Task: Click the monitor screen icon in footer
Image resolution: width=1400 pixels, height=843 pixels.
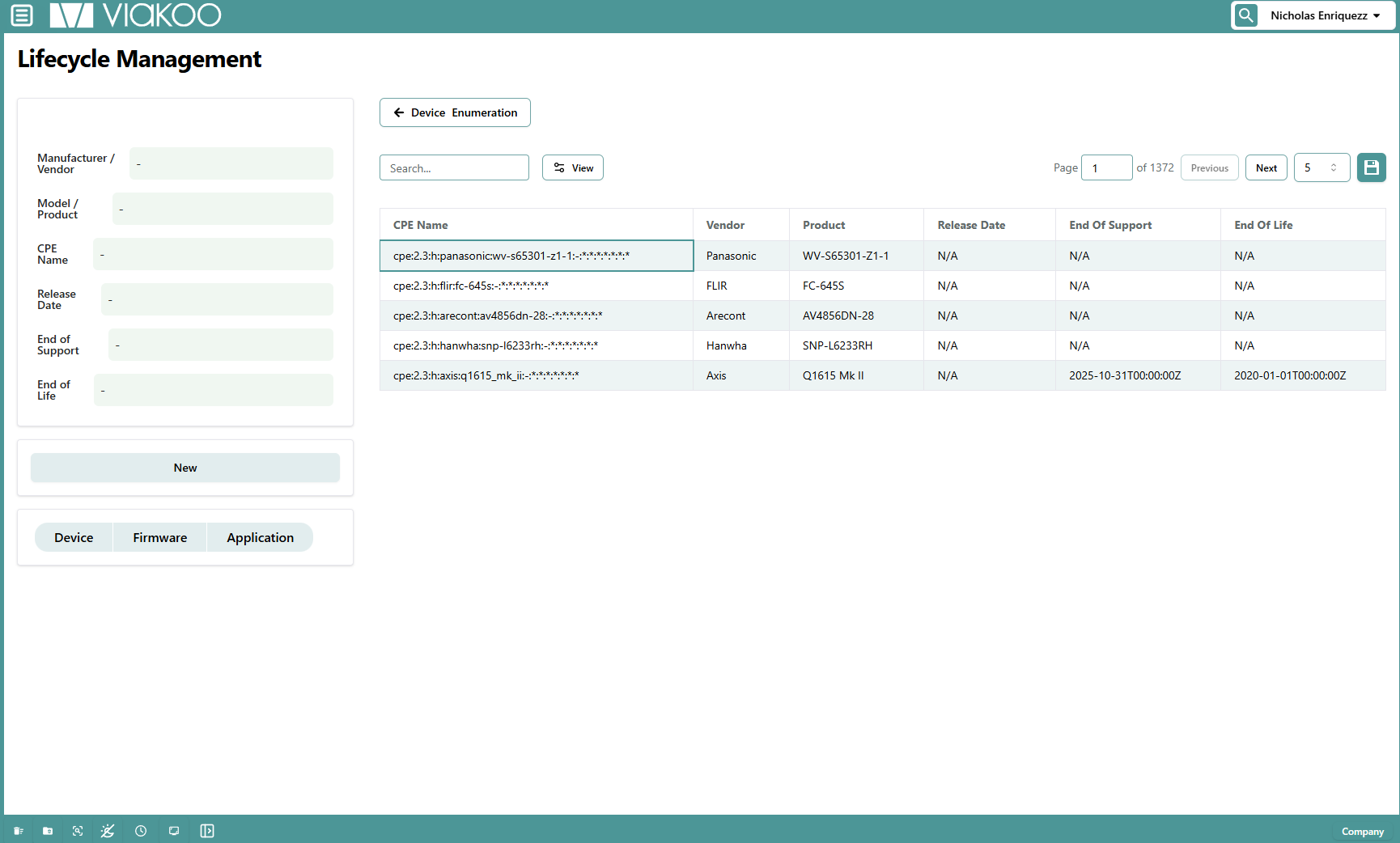Action: [174, 831]
